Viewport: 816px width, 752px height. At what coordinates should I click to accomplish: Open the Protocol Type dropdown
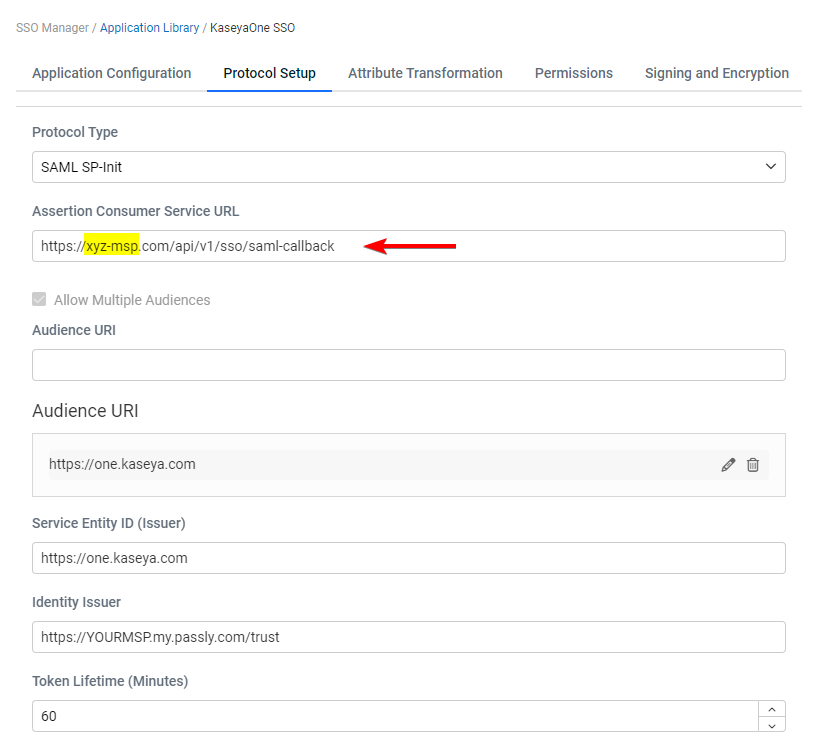[409, 167]
